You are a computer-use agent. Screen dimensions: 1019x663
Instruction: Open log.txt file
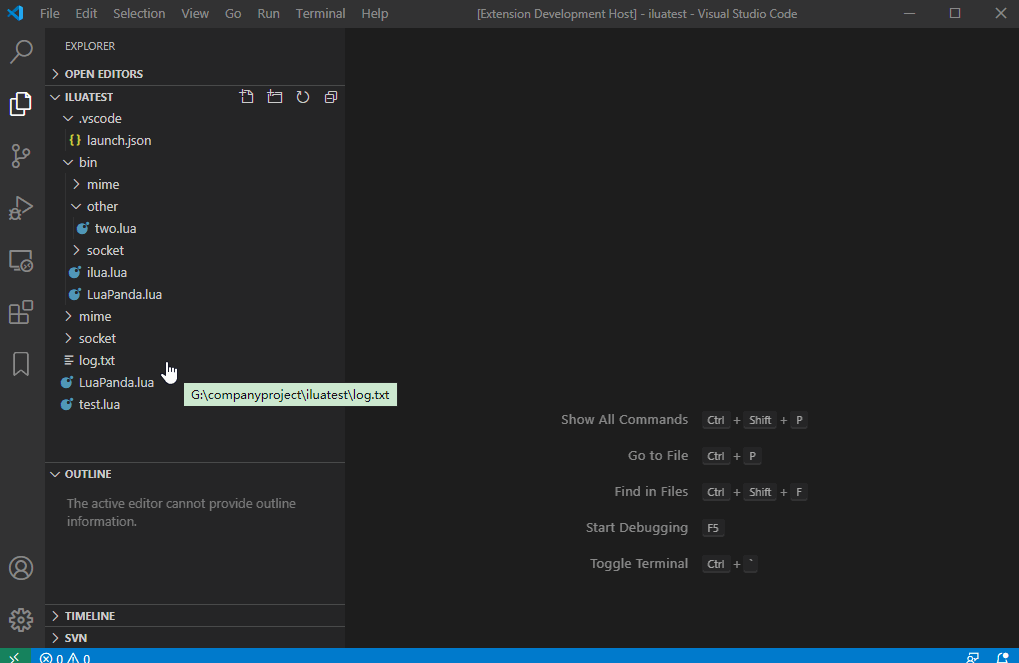pos(195,361)
